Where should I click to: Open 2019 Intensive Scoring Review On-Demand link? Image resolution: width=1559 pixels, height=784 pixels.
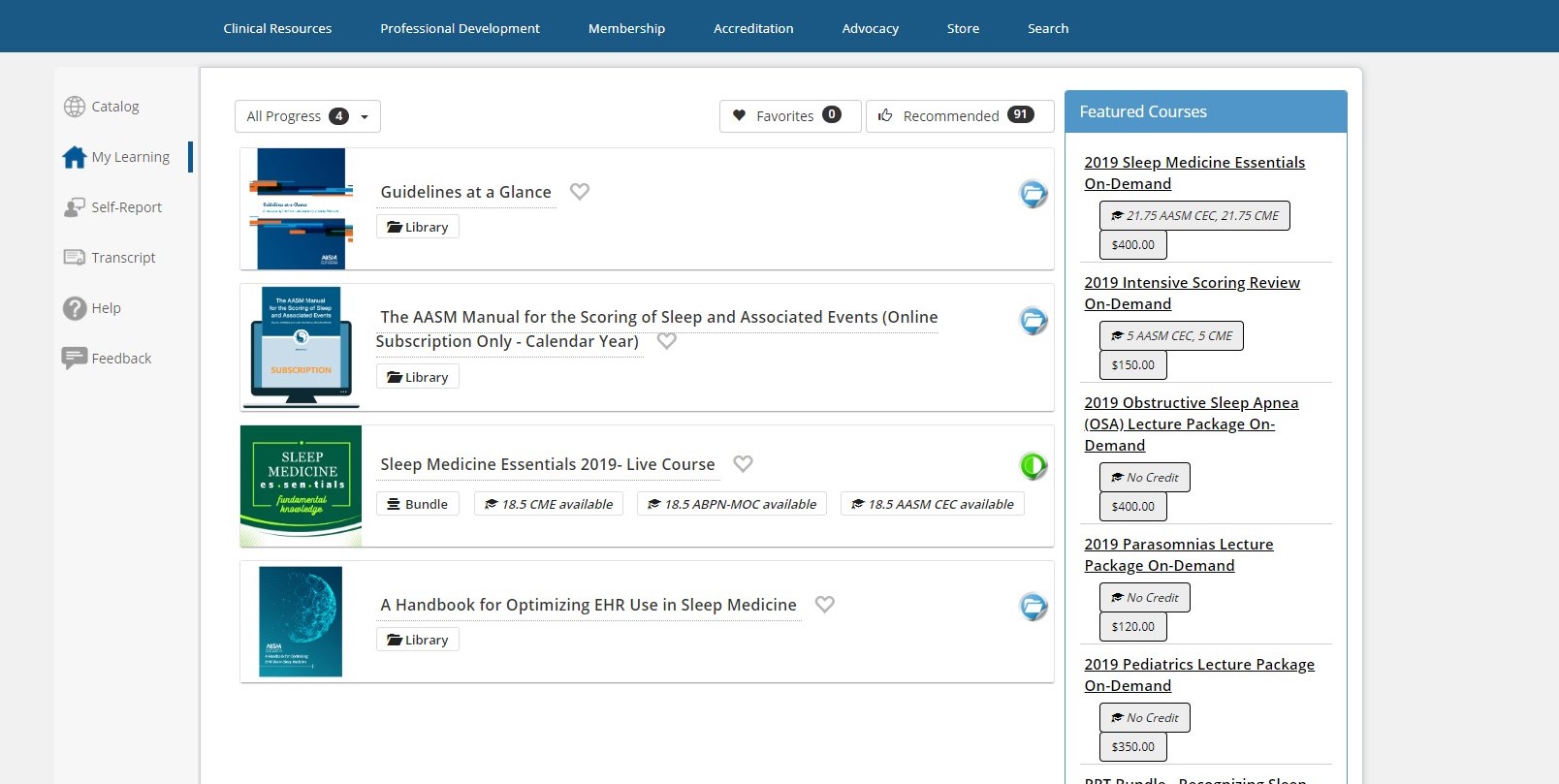(1192, 294)
